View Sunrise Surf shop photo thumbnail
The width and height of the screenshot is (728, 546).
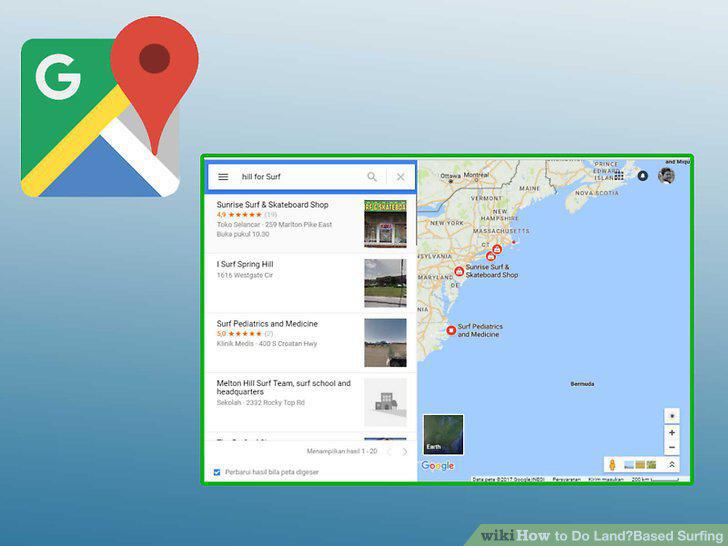tap(385, 223)
